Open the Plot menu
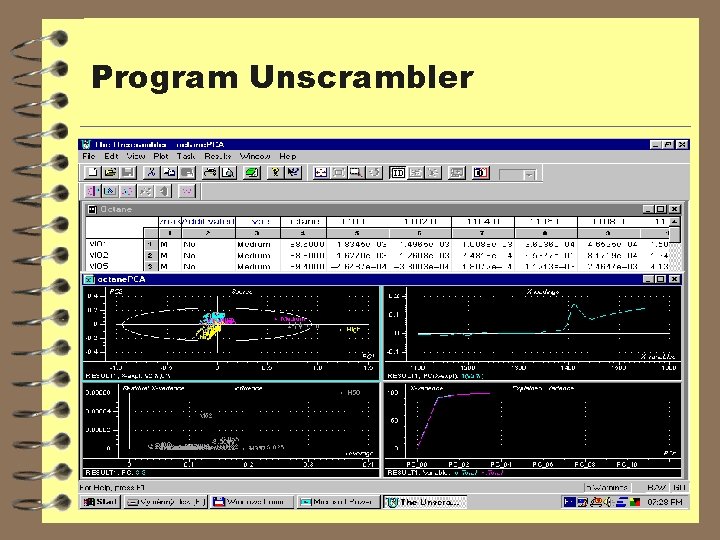This screenshot has height=540, width=720. click(161, 156)
